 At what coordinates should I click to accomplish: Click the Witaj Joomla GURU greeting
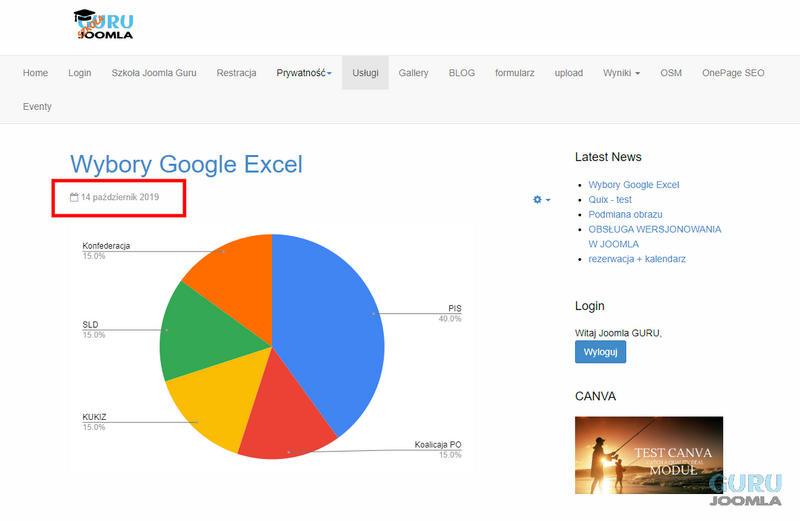point(618,333)
